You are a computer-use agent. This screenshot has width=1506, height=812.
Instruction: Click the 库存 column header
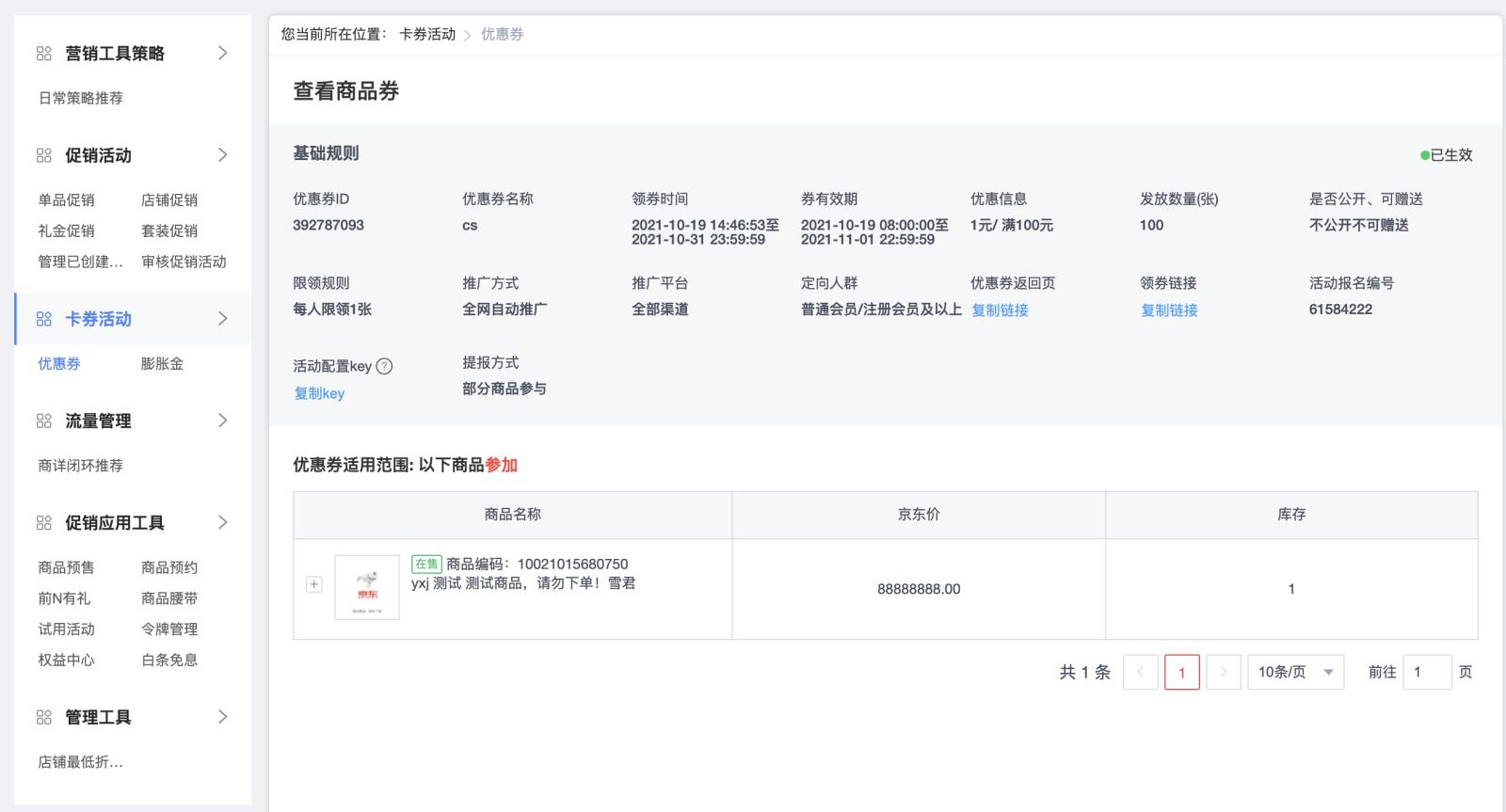(x=1291, y=514)
